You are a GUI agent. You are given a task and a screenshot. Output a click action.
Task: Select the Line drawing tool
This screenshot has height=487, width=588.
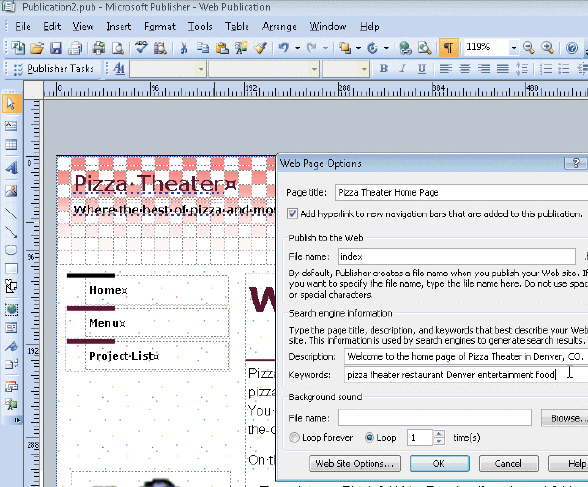click(x=11, y=213)
